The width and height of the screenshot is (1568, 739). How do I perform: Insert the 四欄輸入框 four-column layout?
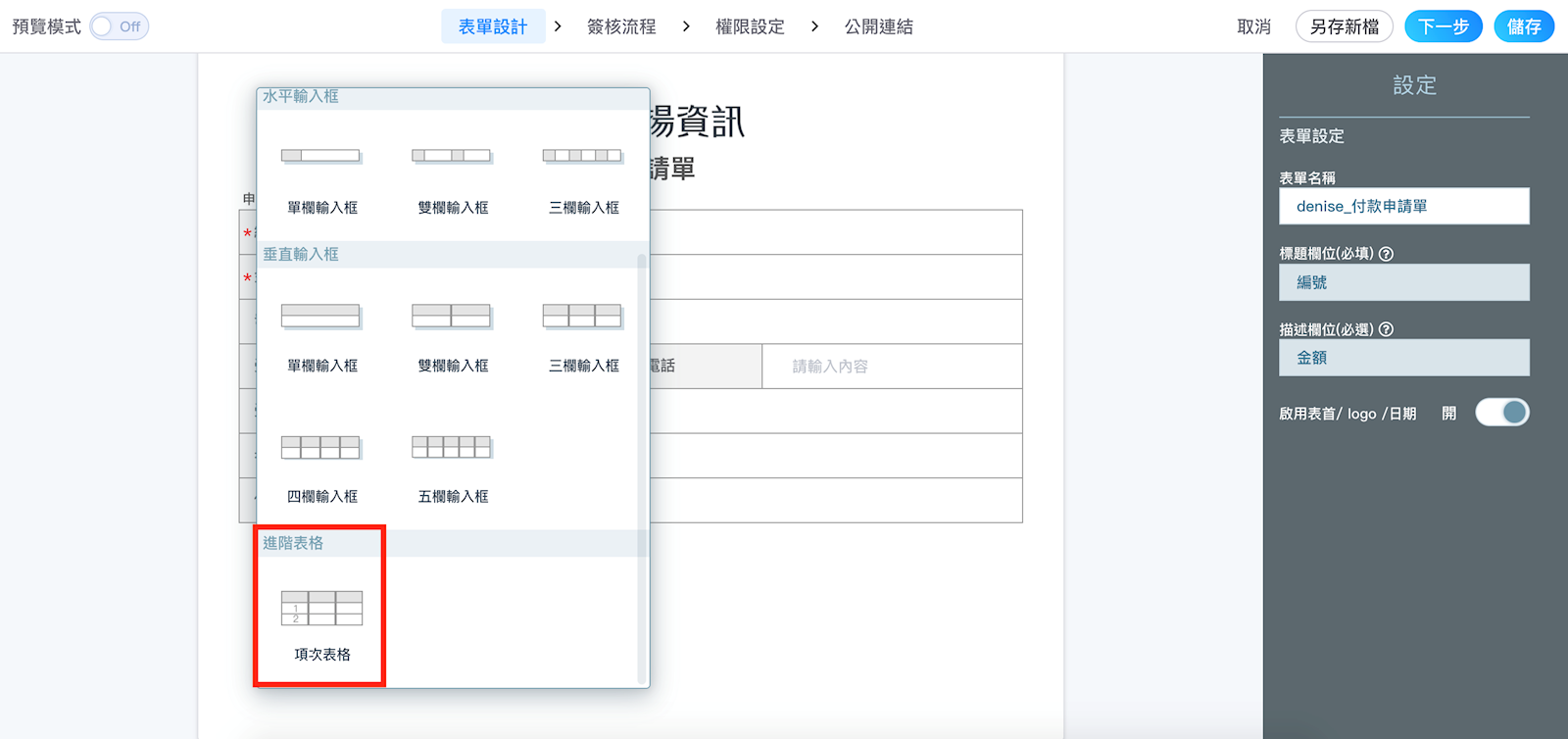pyautogui.click(x=321, y=448)
